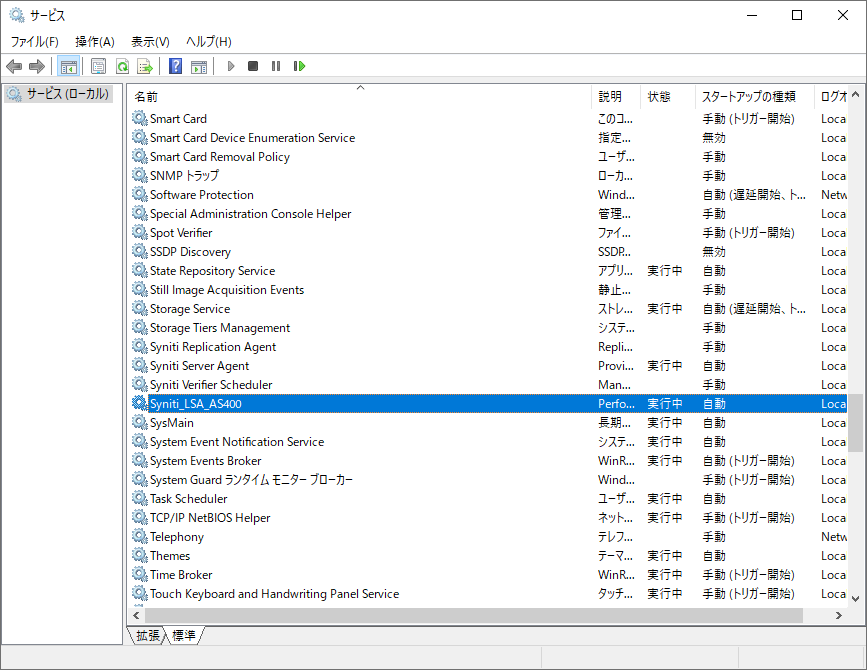The height and width of the screenshot is (670, 867).
Task: Click the Export List toolbar icon
Action: [x=145, y=67]
